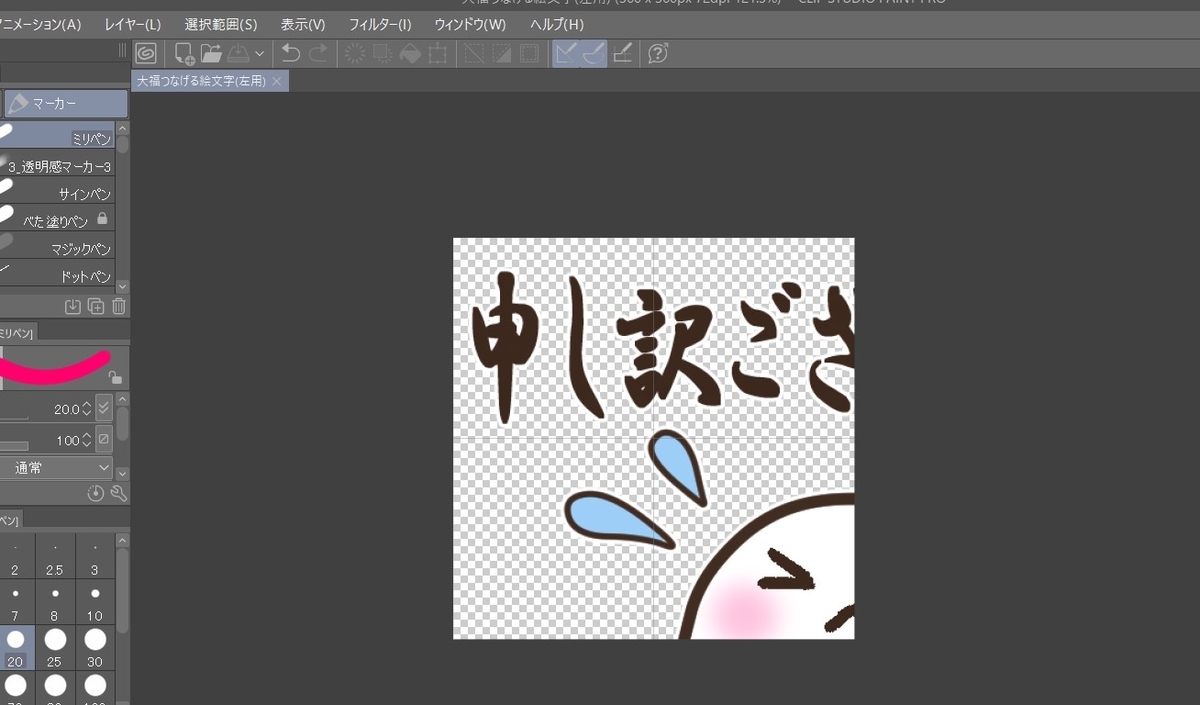Choose brush size 3 preset
The width and height of the screenshot is (1200, 705).
(x=95, y=558)
